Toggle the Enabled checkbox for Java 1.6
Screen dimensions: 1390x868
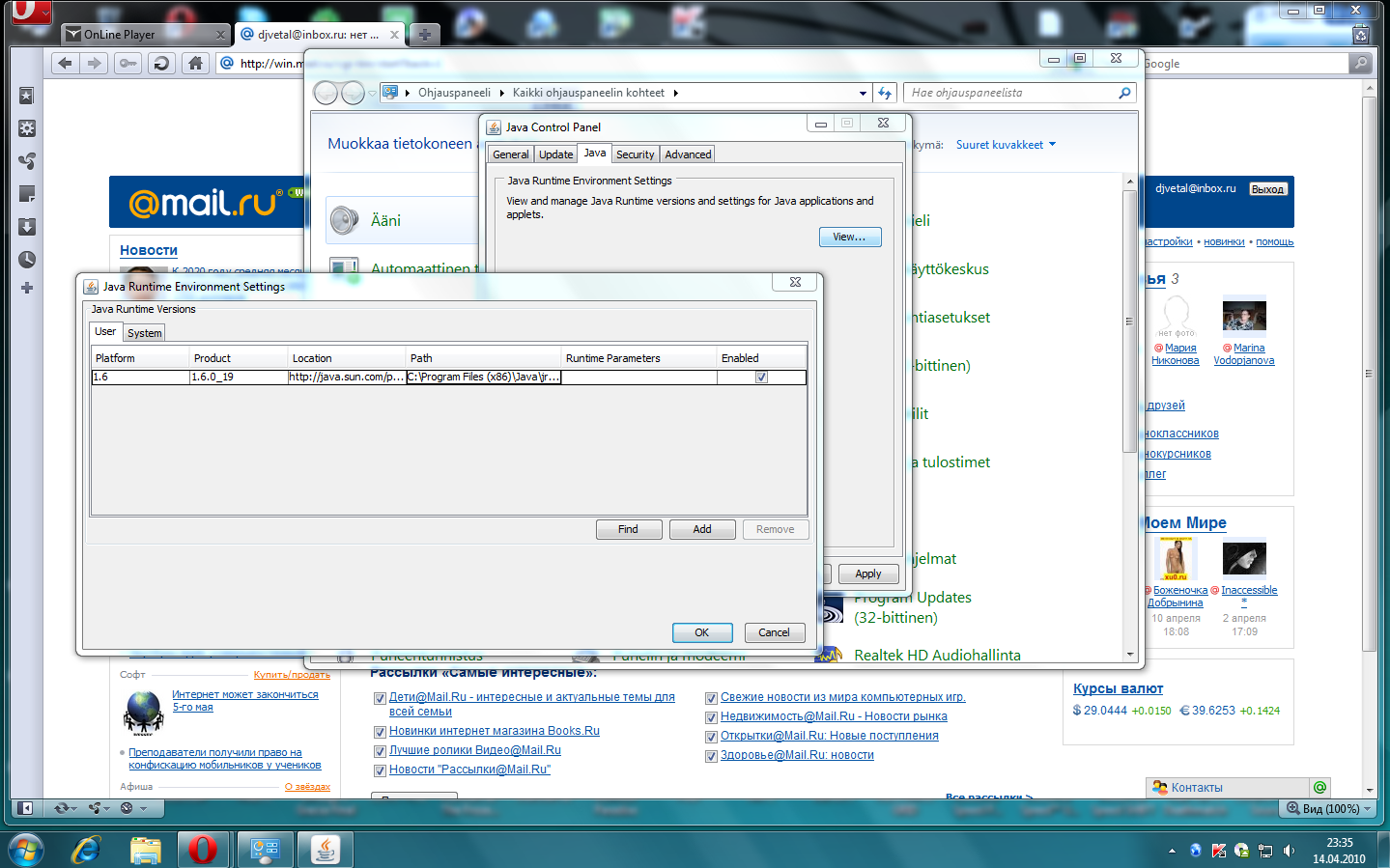tap(761, 378)
